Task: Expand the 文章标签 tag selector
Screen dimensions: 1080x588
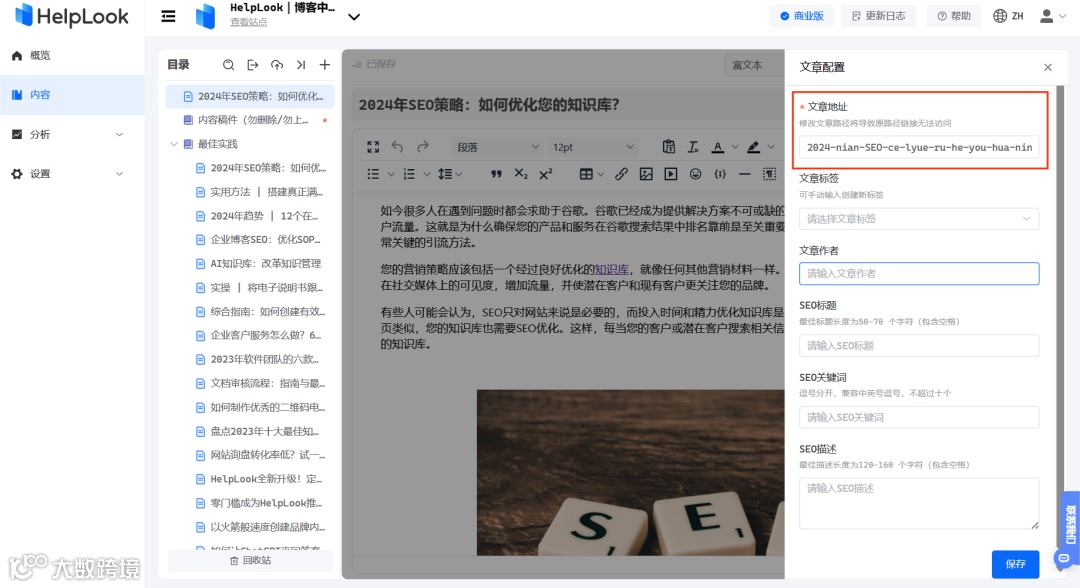Action: point(918,219)
